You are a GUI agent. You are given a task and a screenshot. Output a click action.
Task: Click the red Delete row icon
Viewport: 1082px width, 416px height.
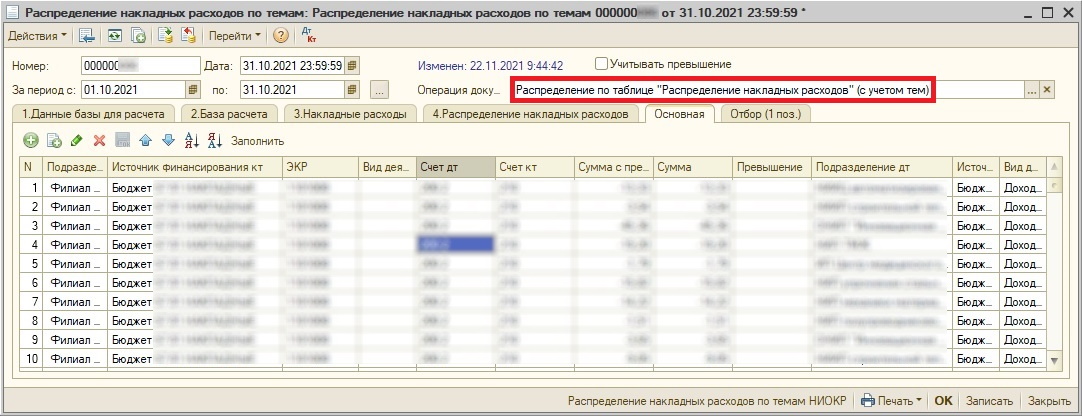[x=99, y=141]
